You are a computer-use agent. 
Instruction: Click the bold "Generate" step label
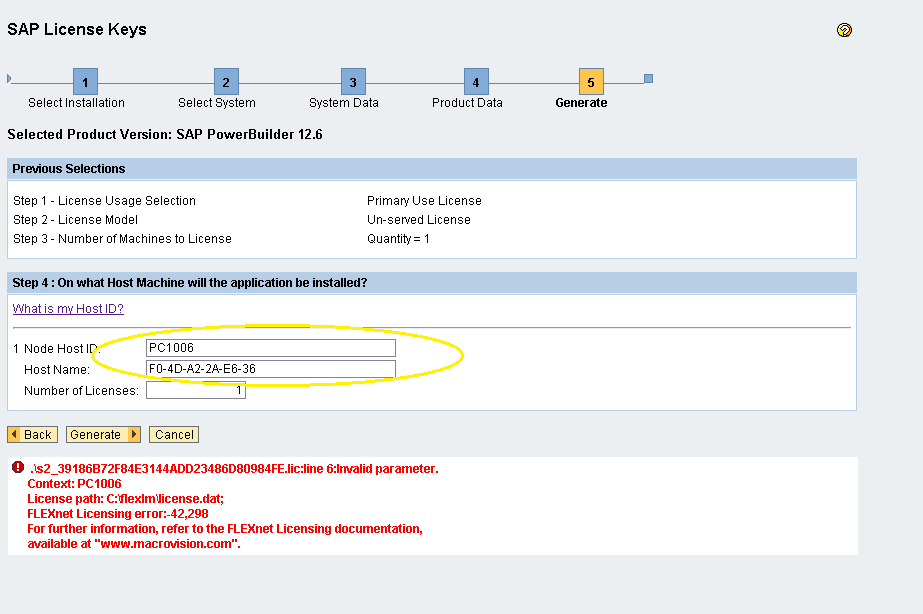pyautogui.click(x=582, y=102)
